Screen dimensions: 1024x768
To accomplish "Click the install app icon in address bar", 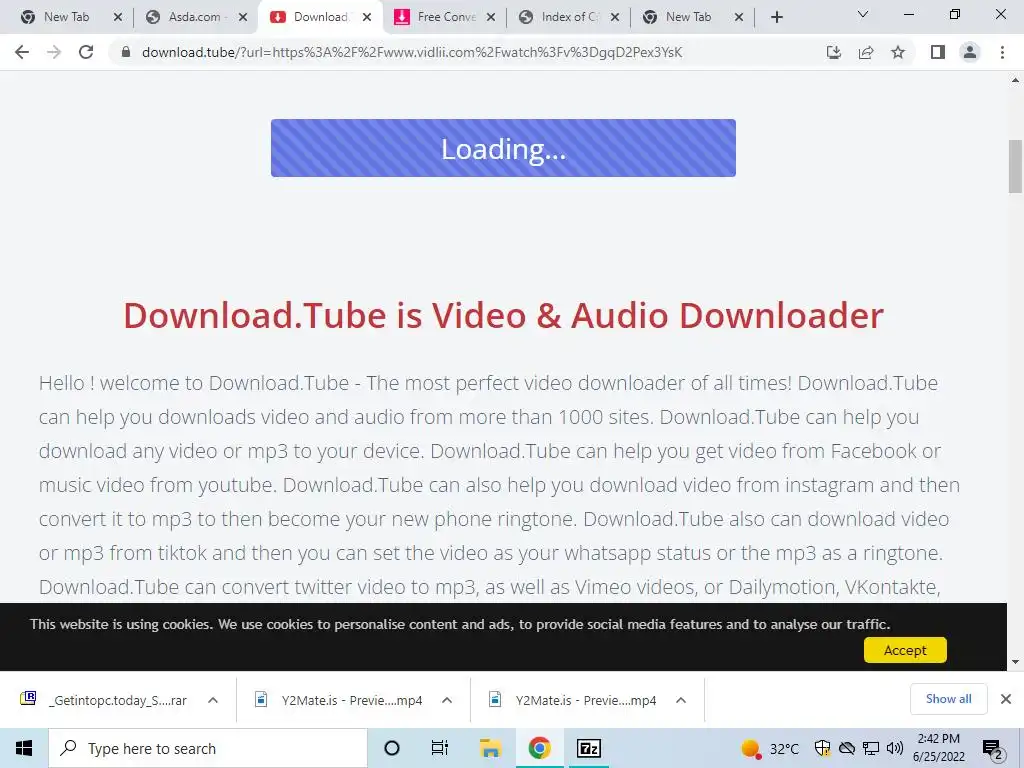I will (833, 52).
